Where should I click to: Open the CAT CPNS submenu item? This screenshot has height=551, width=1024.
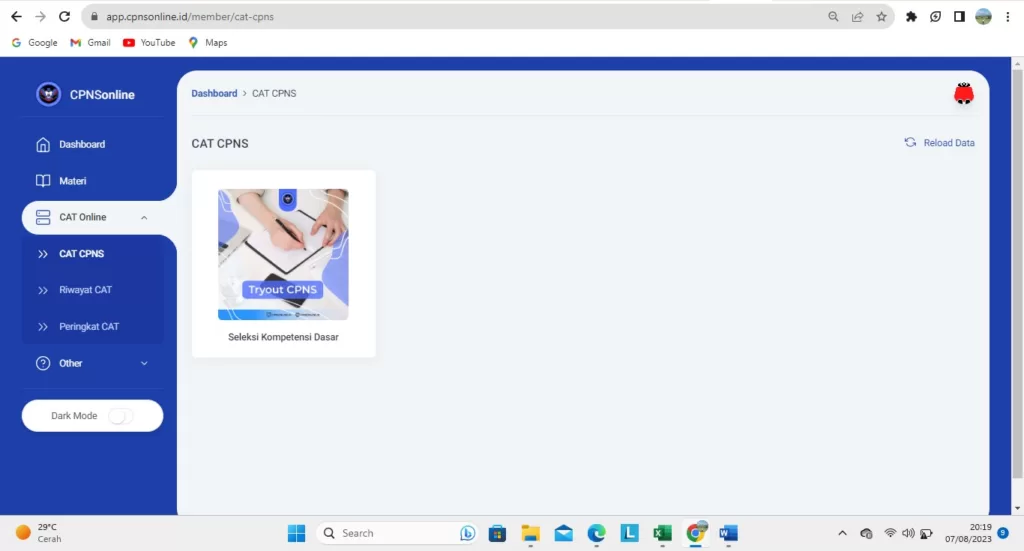pyautogui.click(x=81, y=254)
